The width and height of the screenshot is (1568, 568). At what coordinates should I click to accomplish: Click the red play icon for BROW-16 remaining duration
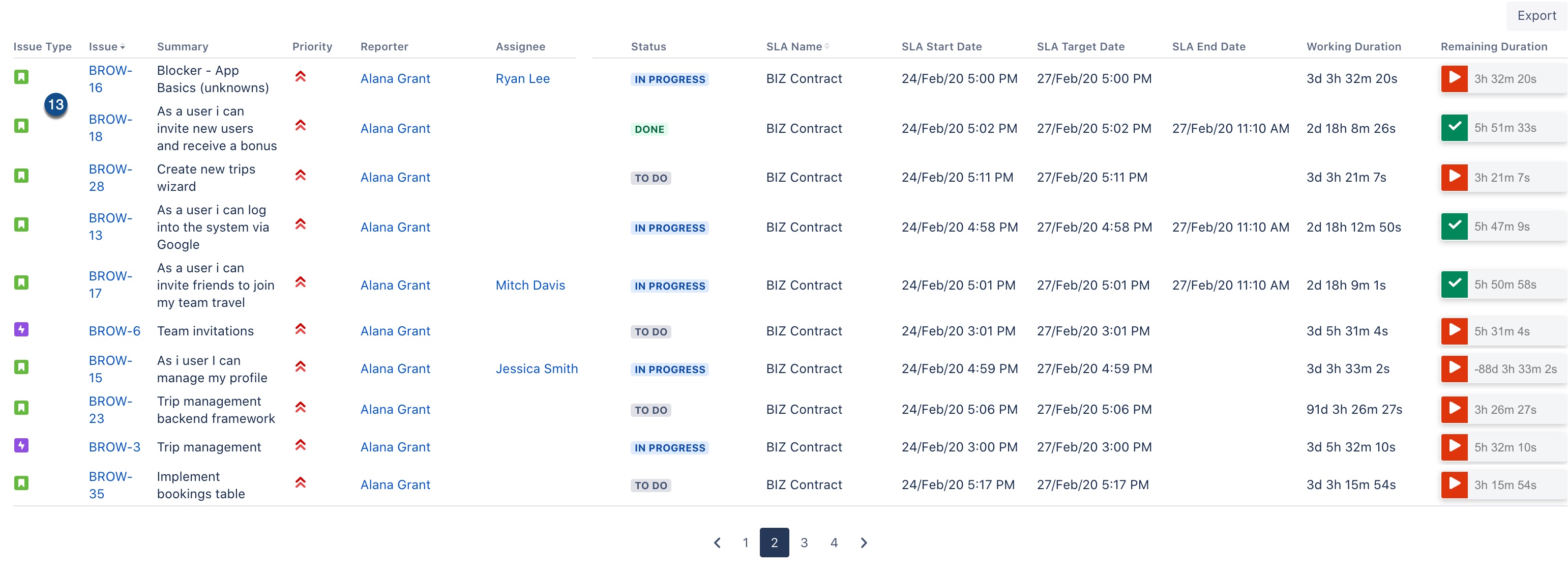(x=1454, y=78)
